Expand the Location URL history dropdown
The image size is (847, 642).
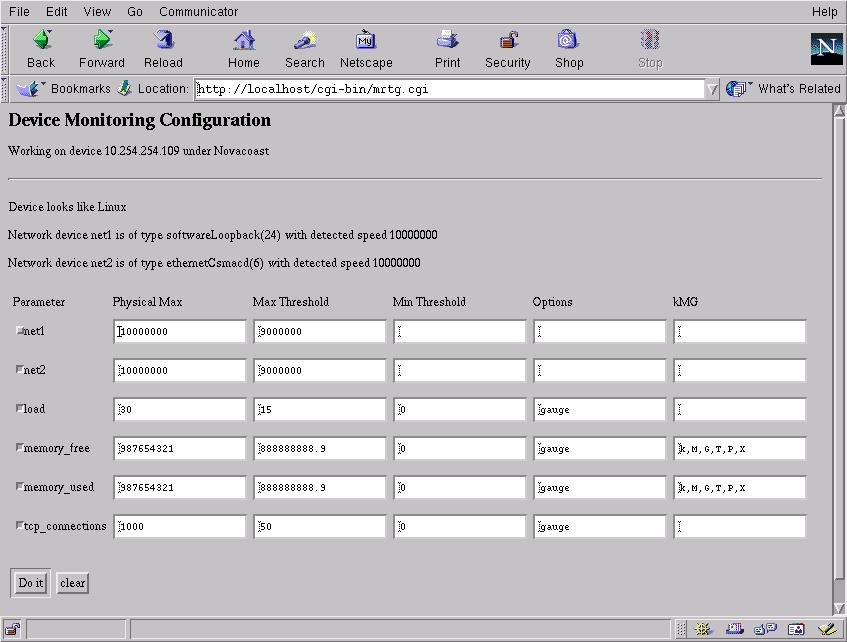712,89
